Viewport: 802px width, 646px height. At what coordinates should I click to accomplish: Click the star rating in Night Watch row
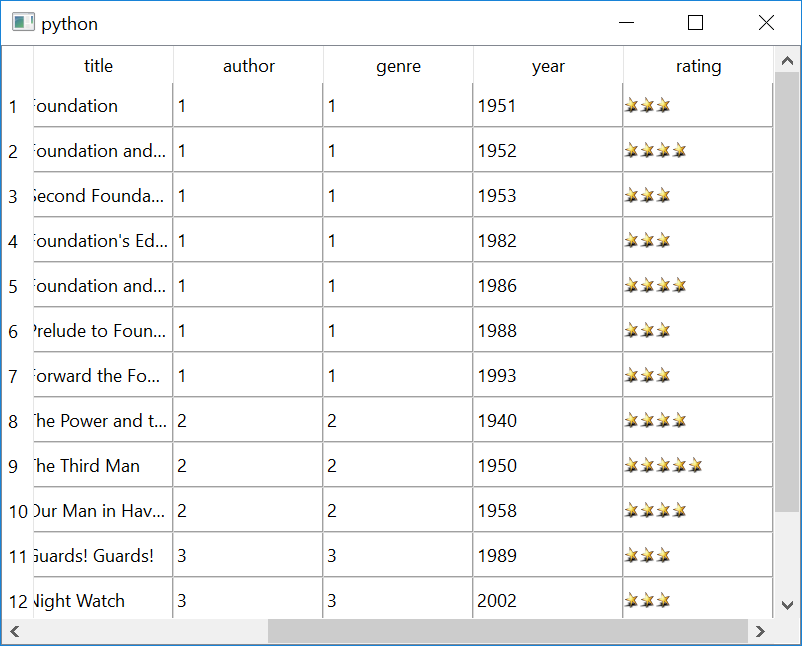coord(648,601)
